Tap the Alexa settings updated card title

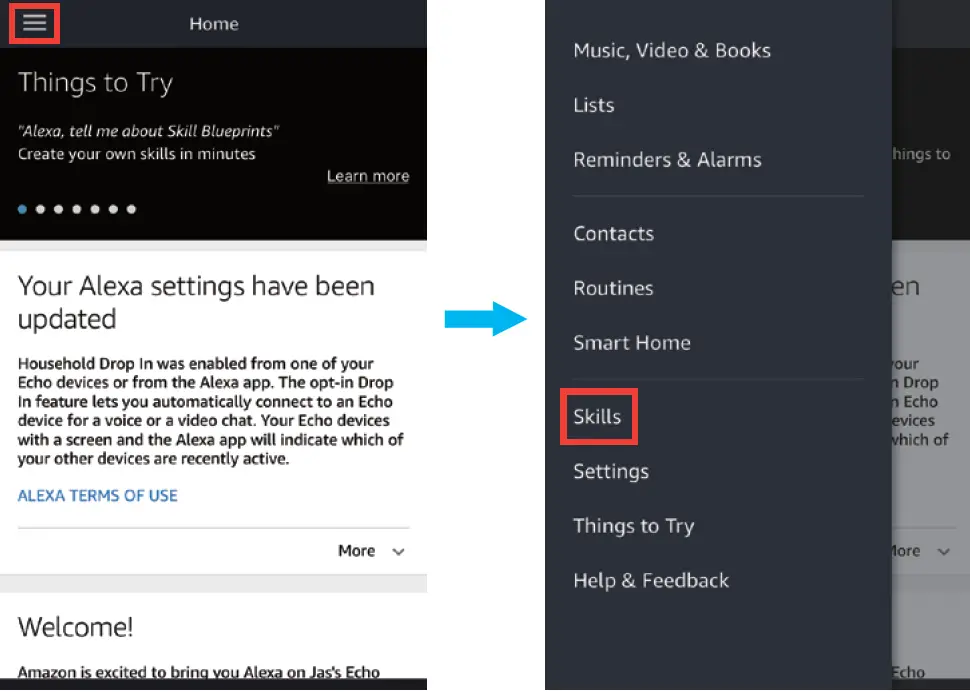(x=196, y=302)
